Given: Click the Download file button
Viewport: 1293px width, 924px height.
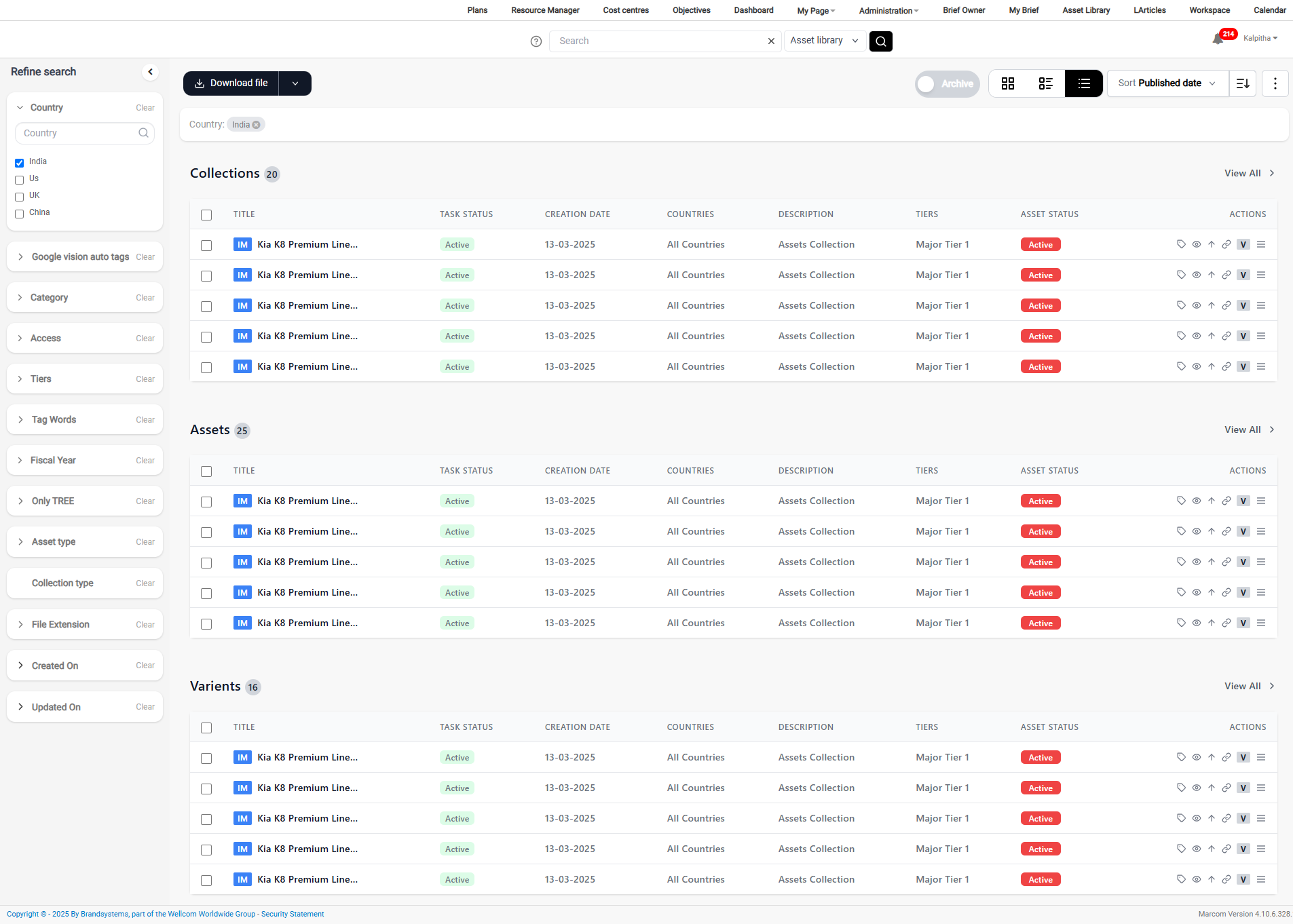Looking at the screenshot, I should click(x=231, y=83).
